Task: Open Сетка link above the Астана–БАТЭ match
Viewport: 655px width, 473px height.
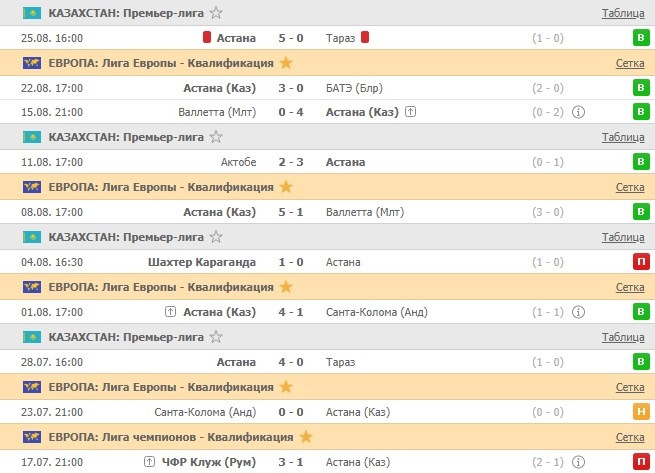Action: (x=630, y=62)
